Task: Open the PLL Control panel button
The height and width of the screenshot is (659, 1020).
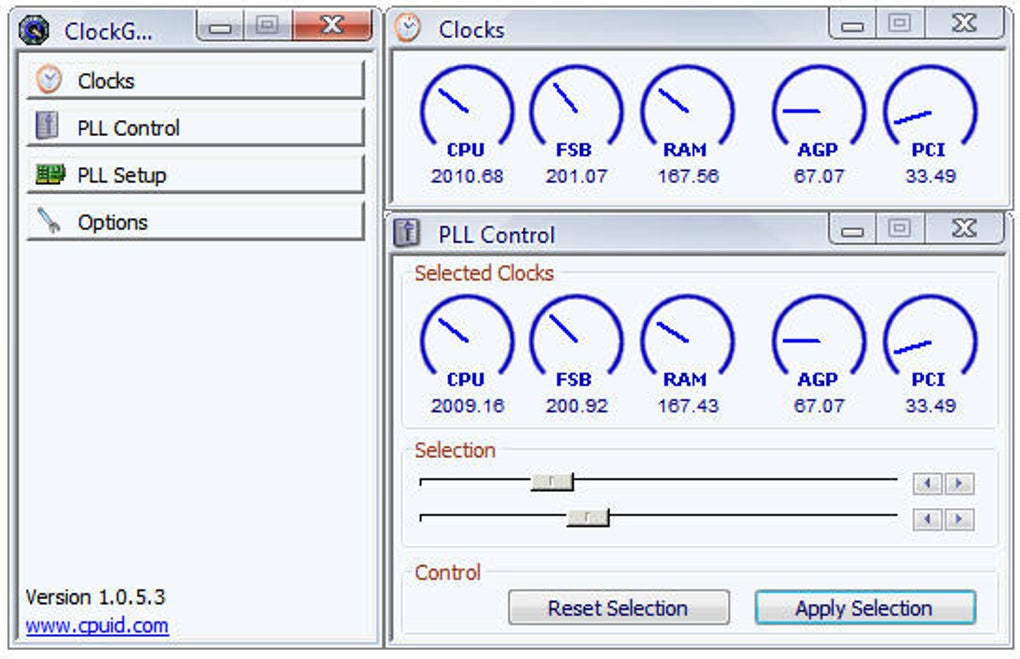Action: click(195, 128)
